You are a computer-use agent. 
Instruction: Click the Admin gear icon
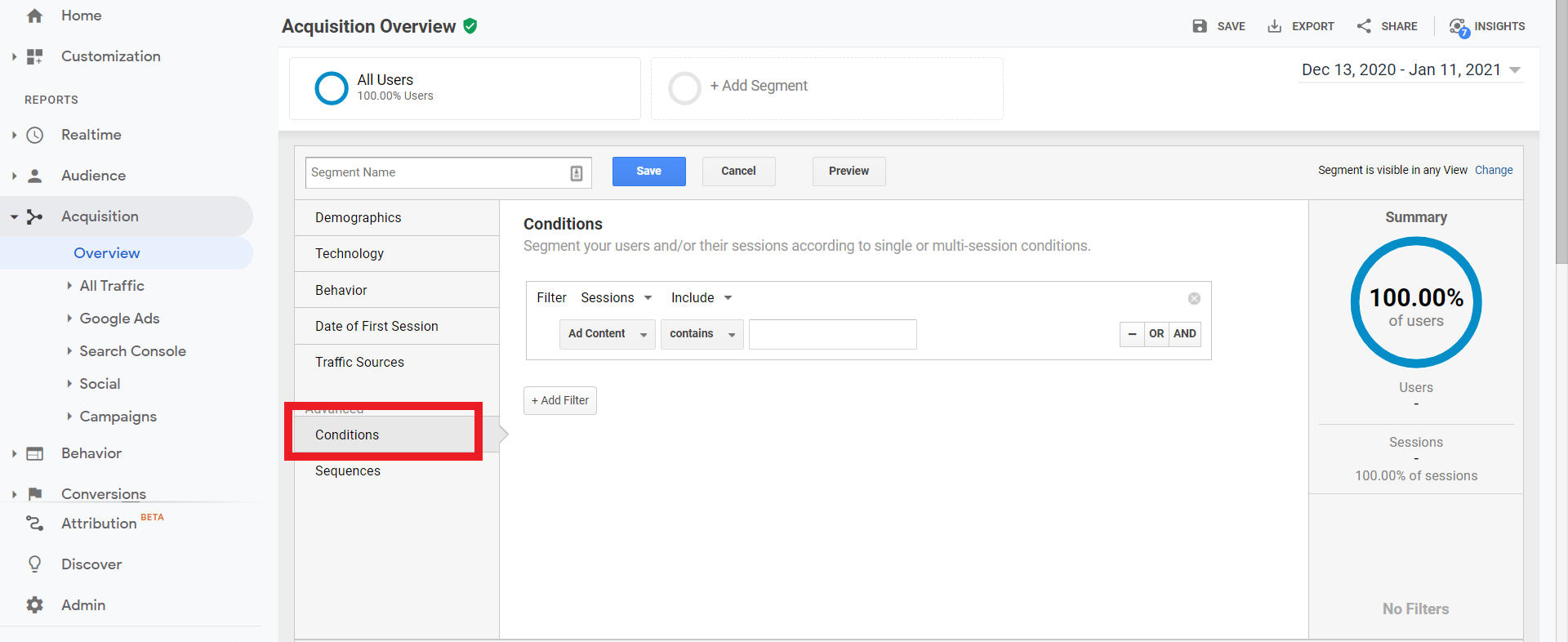[34, 605]
